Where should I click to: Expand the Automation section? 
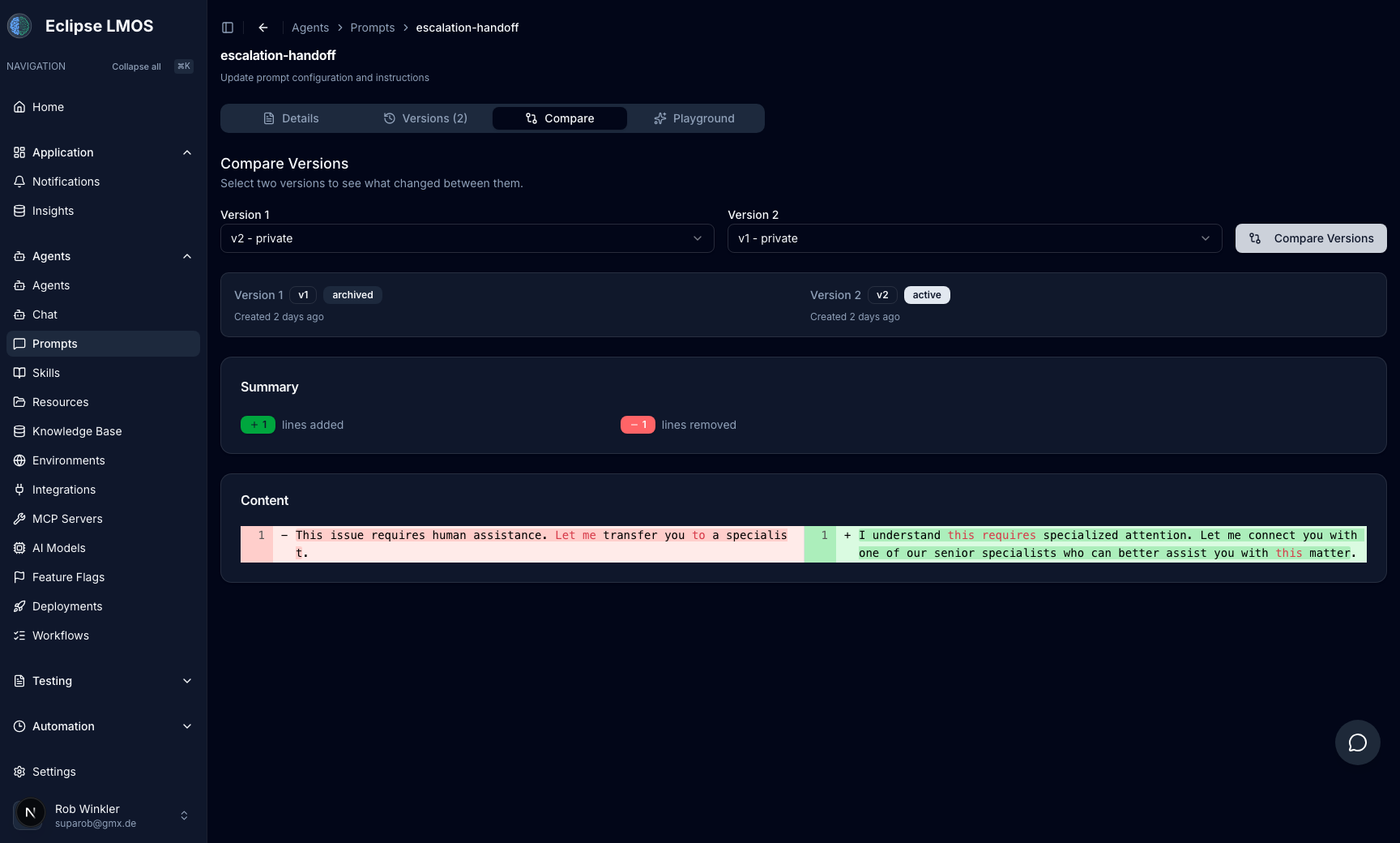click(x=103, y=726)
